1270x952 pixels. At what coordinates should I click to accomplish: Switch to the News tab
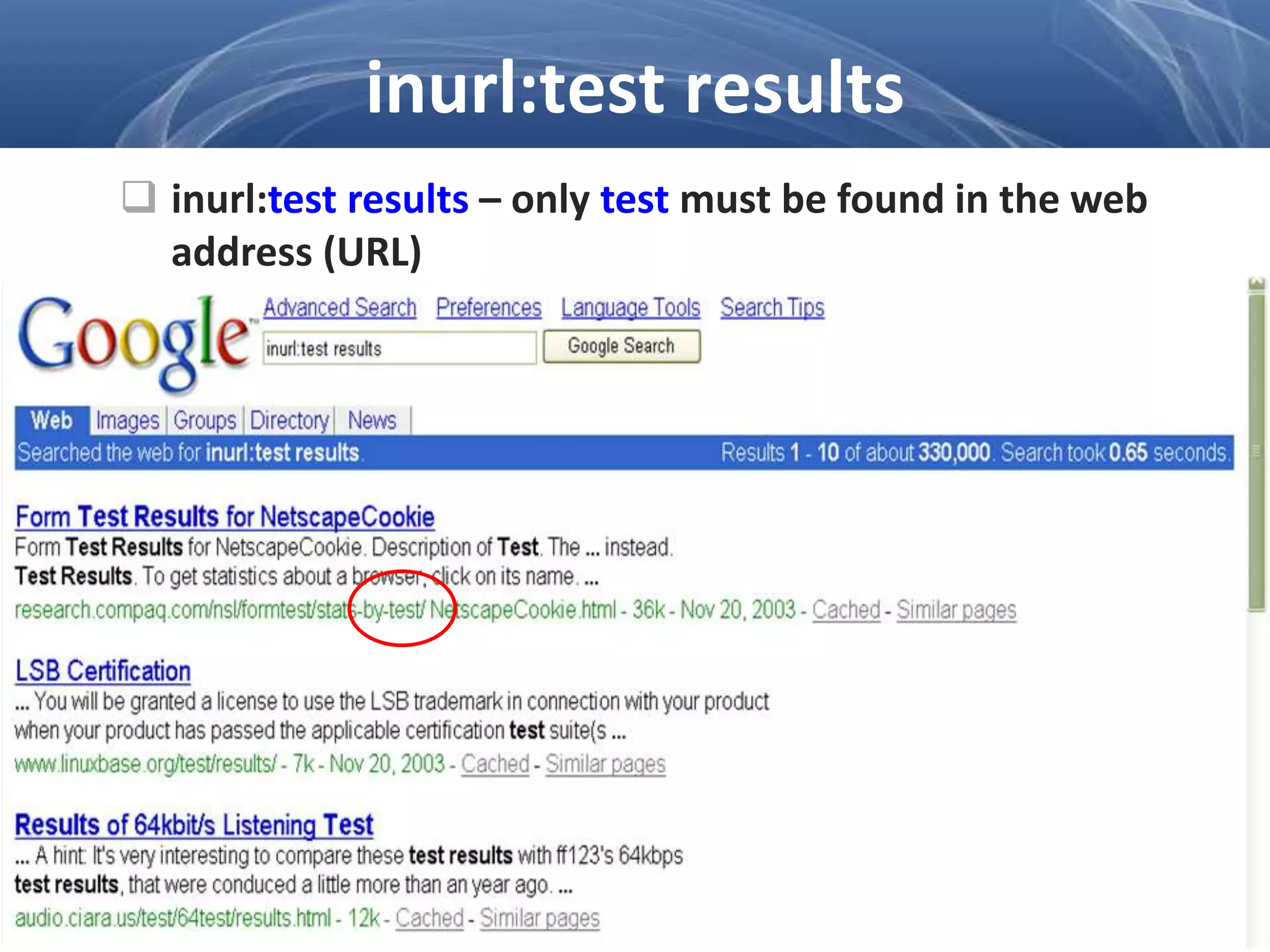click(x=372, y=421)
